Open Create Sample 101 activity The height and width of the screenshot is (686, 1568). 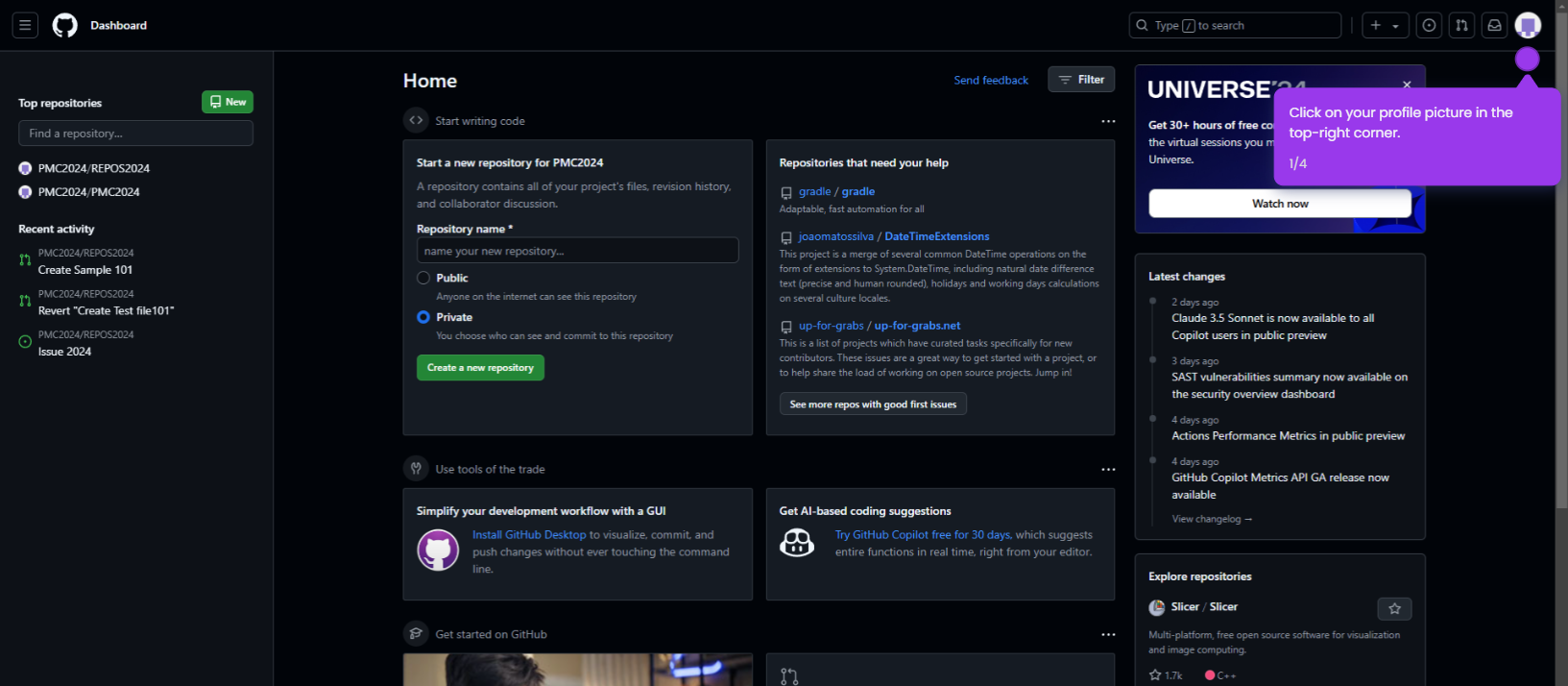point(85,270)
